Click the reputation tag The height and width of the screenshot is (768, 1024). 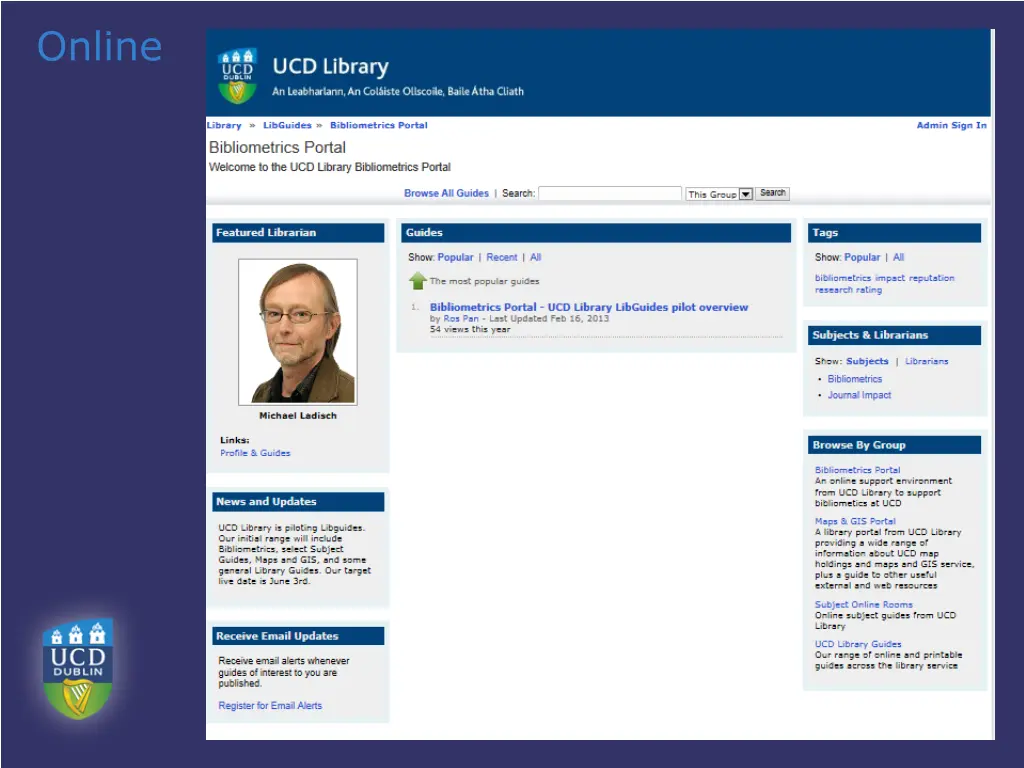[931, 278]
